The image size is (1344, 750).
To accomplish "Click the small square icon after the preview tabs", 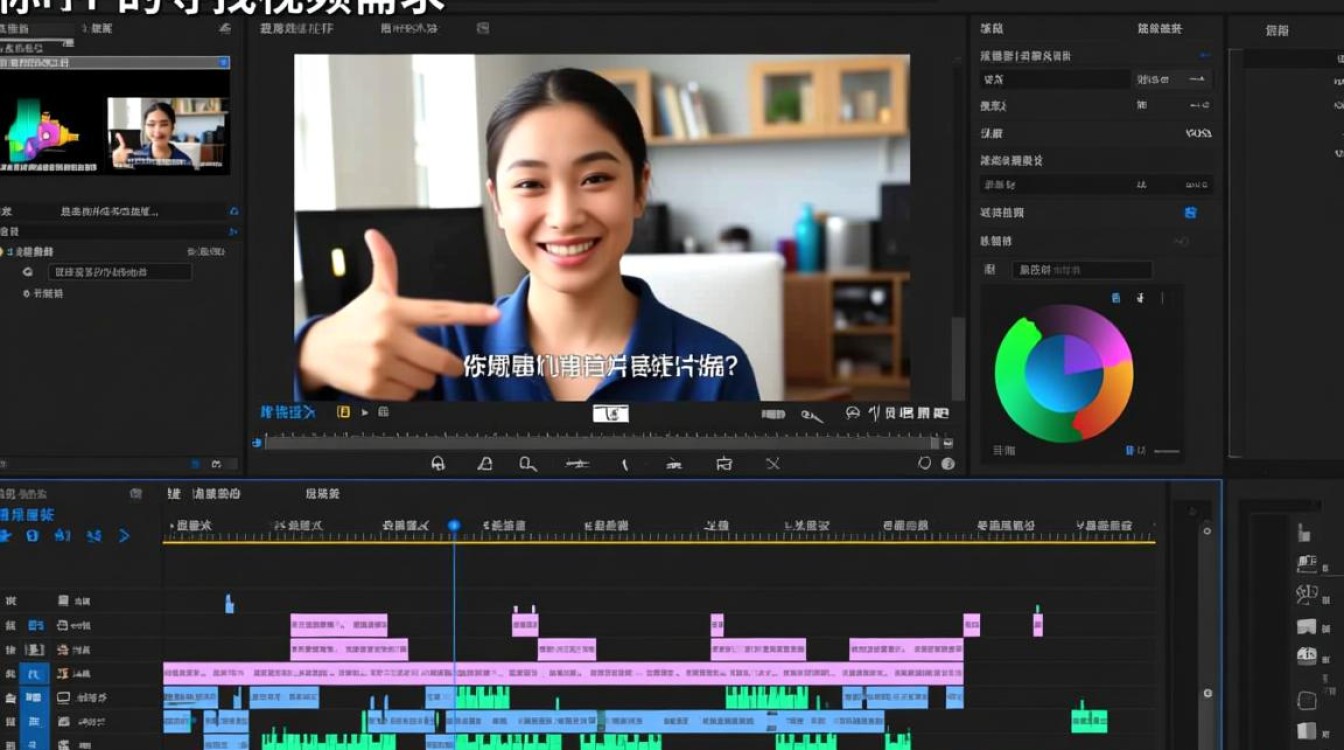I will point(483,29).
